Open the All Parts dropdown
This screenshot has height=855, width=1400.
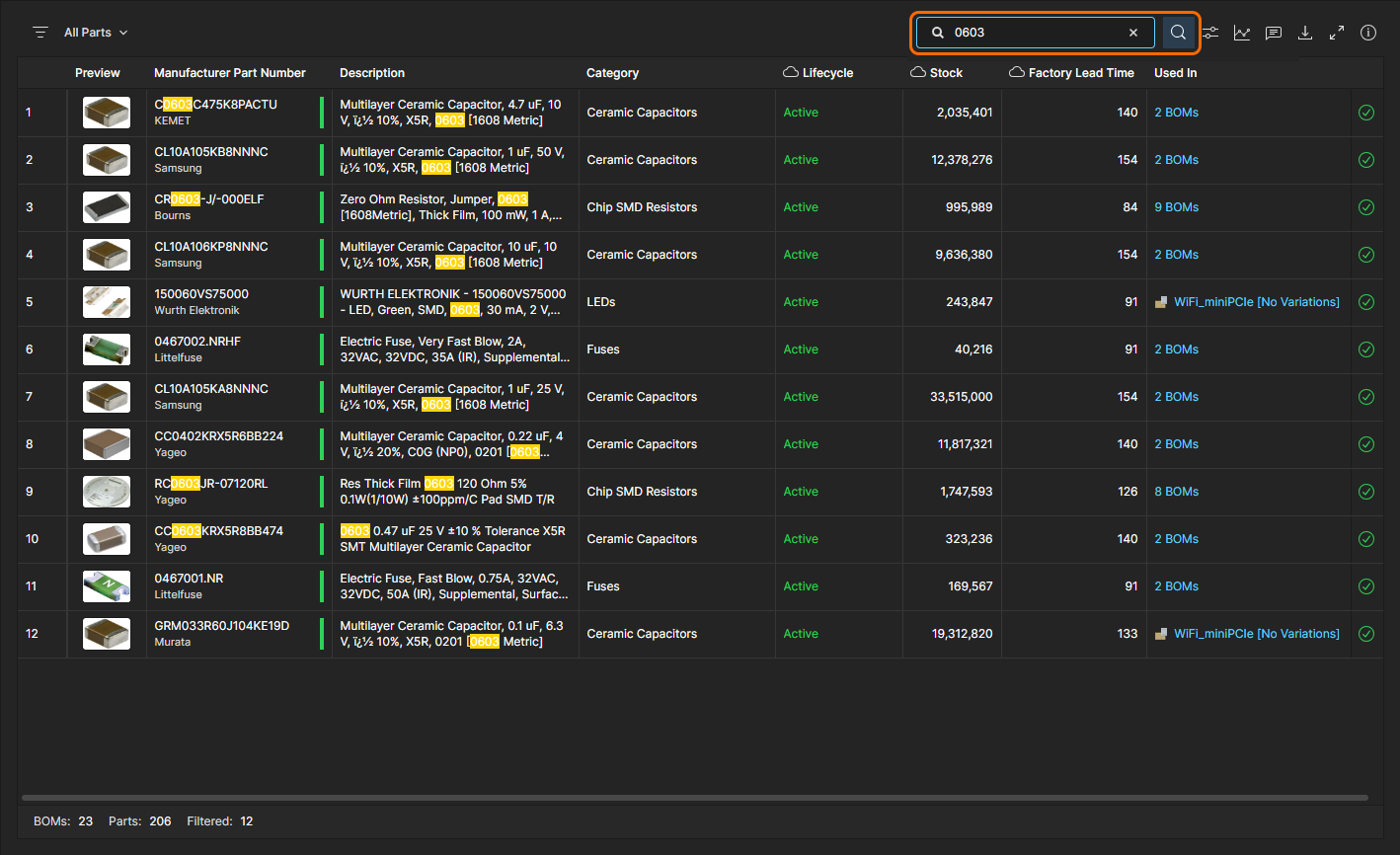pyautogui.click(x=96, y=33)
